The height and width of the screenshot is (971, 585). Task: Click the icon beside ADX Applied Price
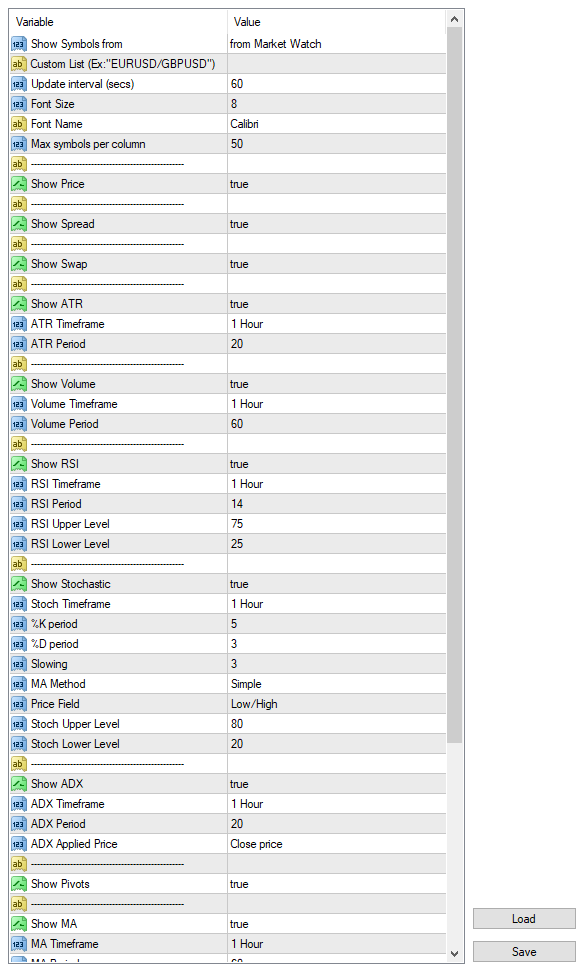tap(19, 844)
